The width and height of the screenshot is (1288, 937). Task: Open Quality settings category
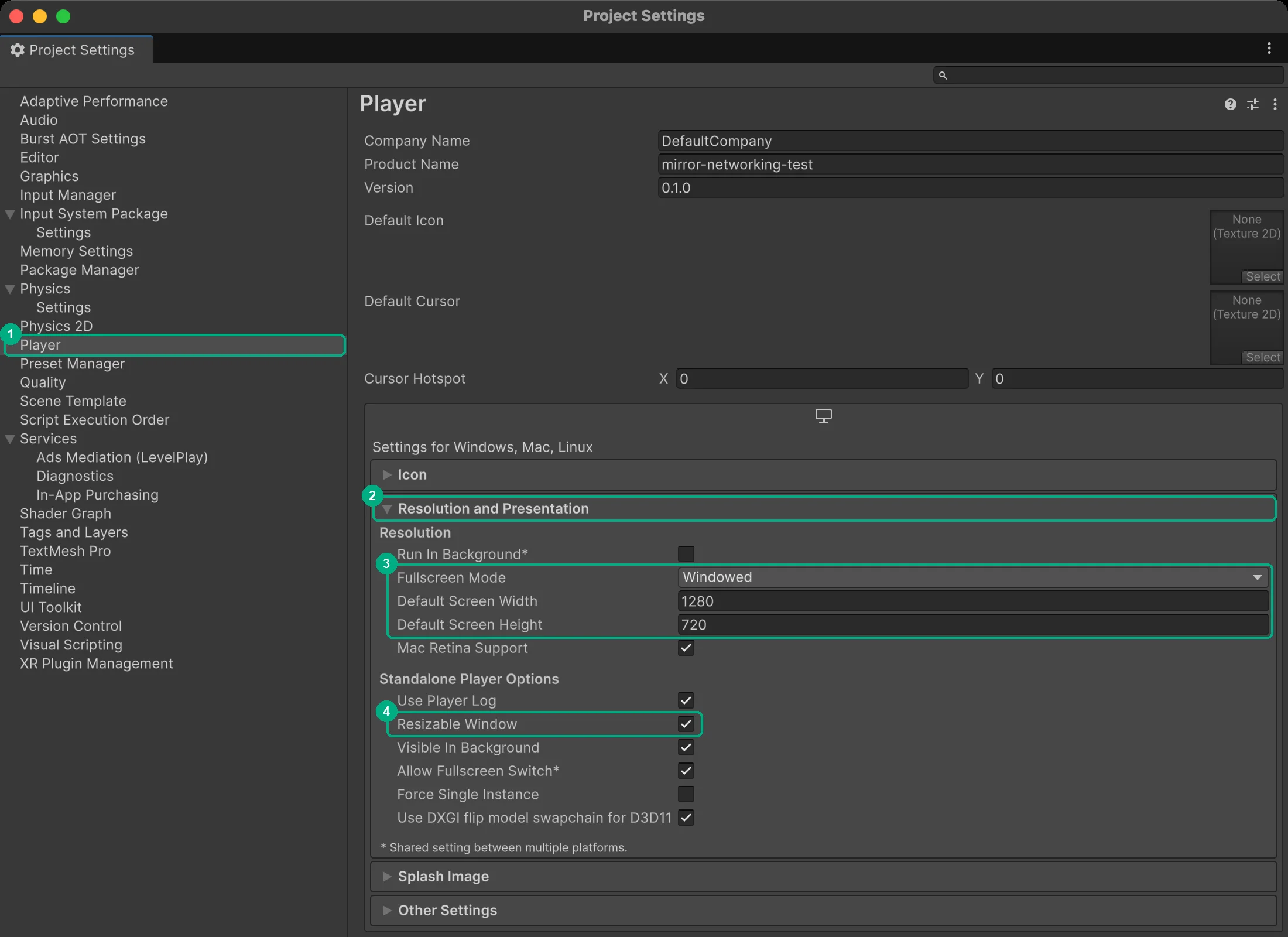(43, 382)
